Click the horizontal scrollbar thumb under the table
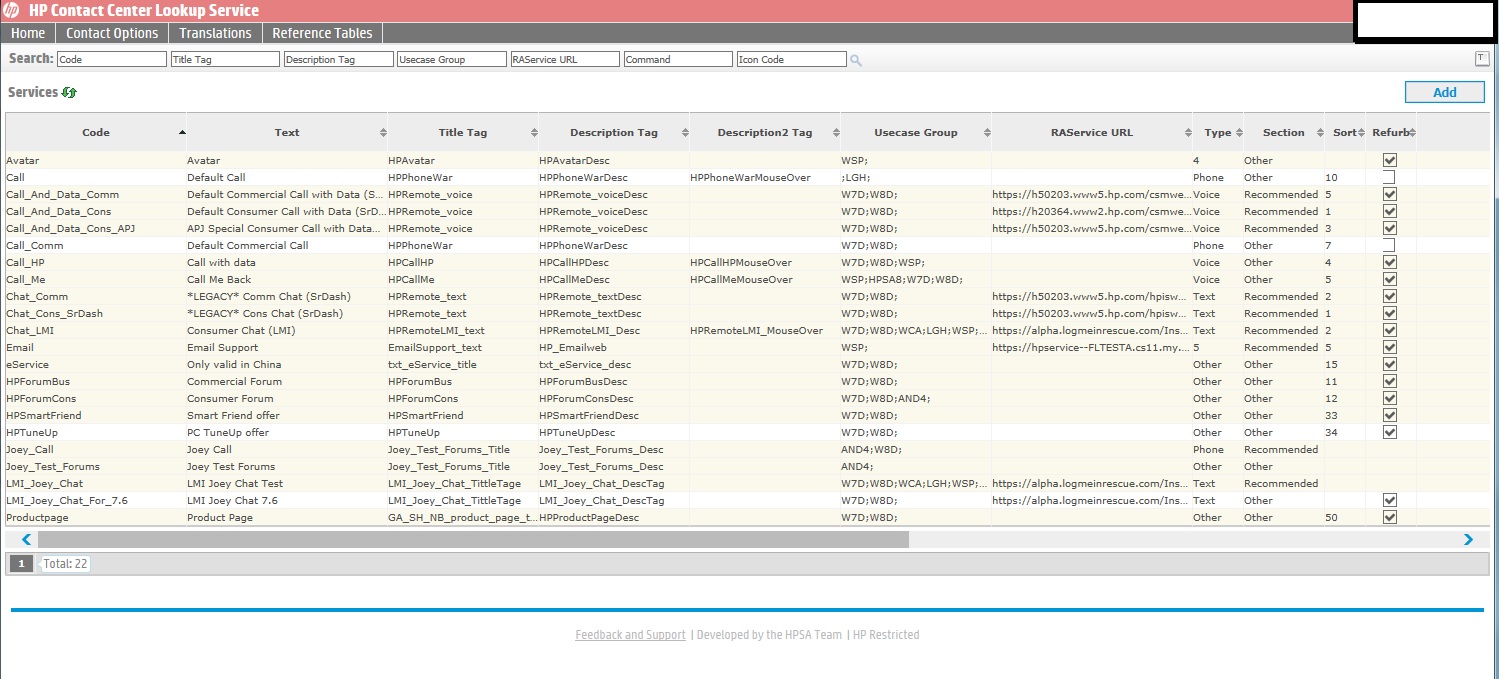Viewport: 1499px width, 679px height. (x=473, y=540)
